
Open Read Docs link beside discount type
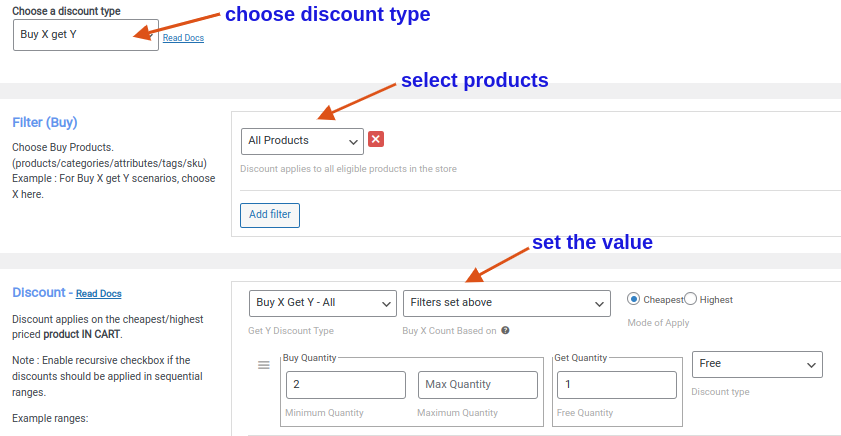pos(183,39)
